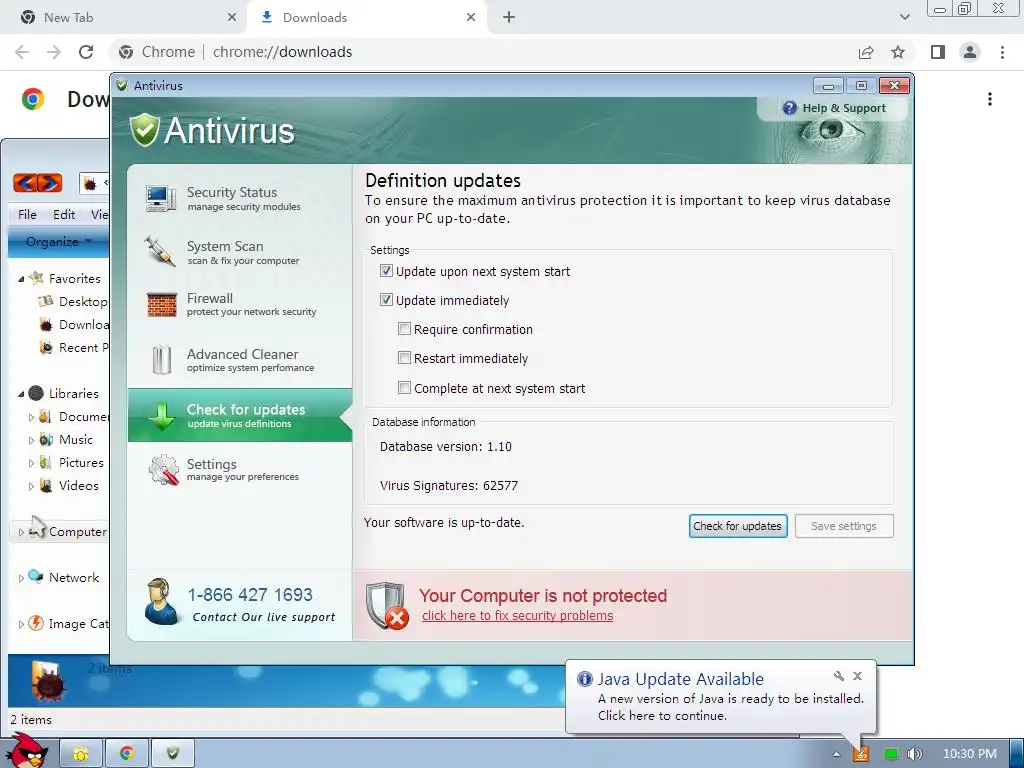1024x768 pixels.
Task: Click the Firewall brick wall icon
Action: click(x=161, y=304)
